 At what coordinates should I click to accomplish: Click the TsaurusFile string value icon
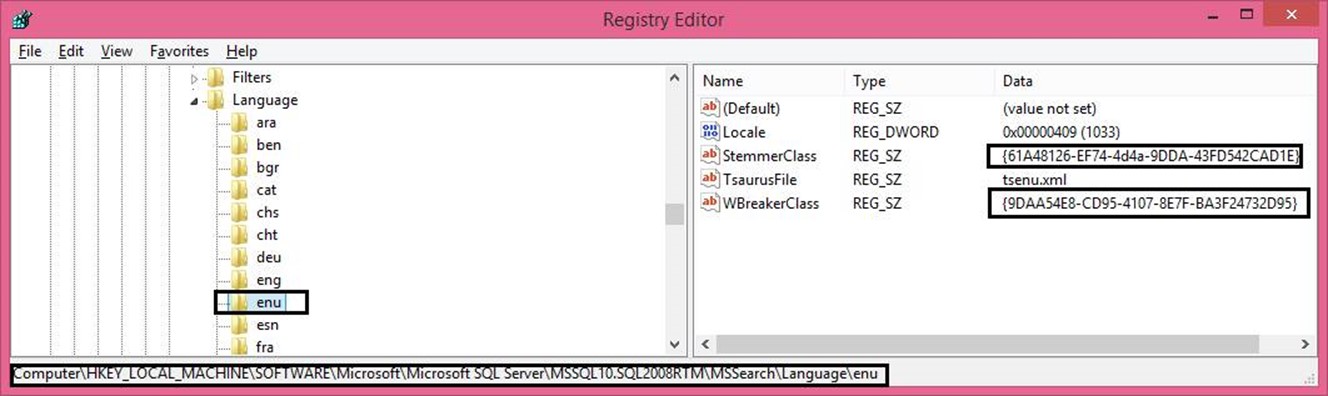pyautogui.click(x=710, y=180)
